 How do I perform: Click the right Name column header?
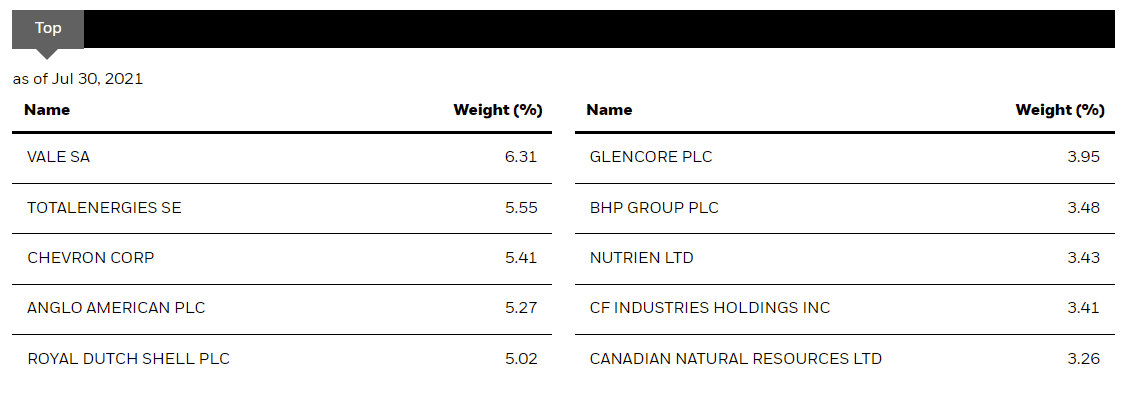tap(609, 110)
